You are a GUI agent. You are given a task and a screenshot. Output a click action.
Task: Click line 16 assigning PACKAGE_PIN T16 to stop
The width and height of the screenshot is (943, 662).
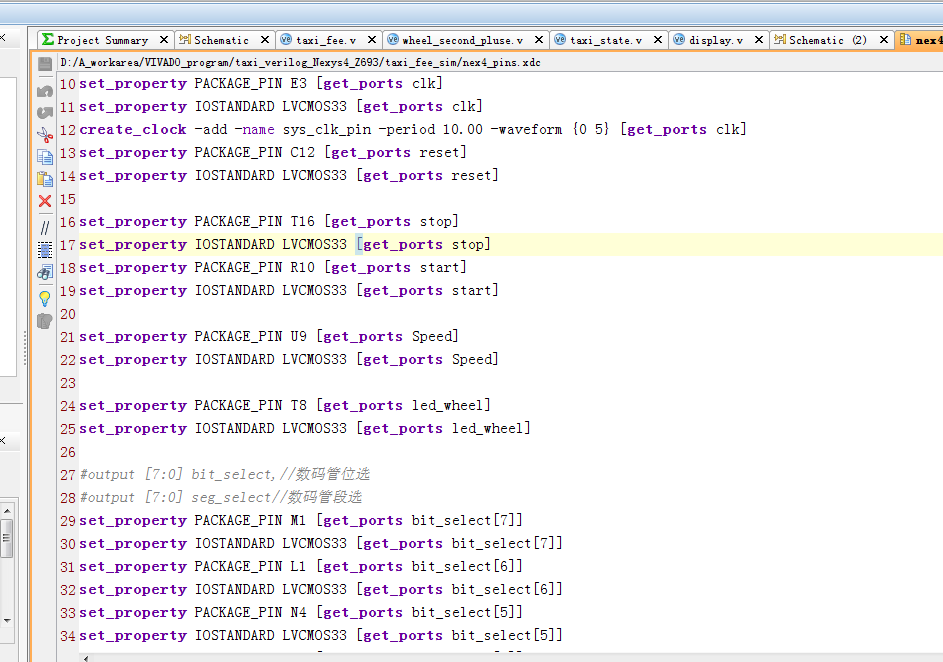click(269, 222)
